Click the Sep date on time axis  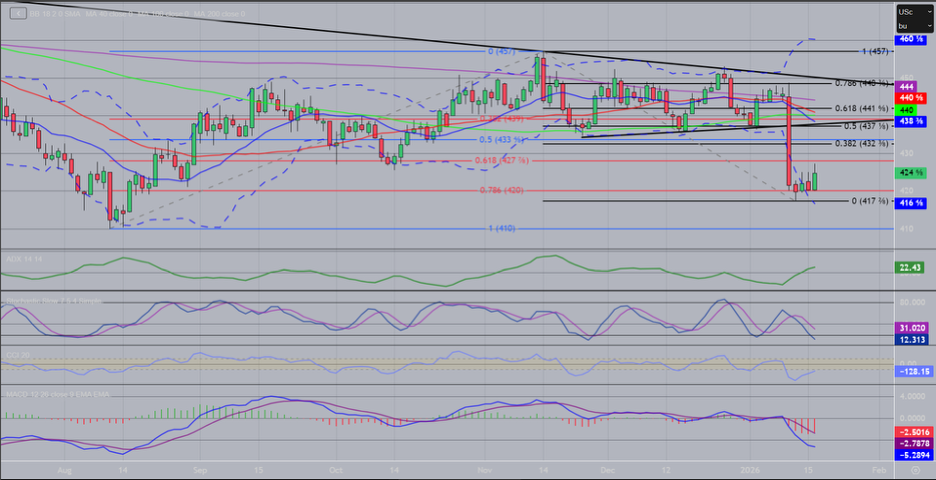click(x=199, y=467)
